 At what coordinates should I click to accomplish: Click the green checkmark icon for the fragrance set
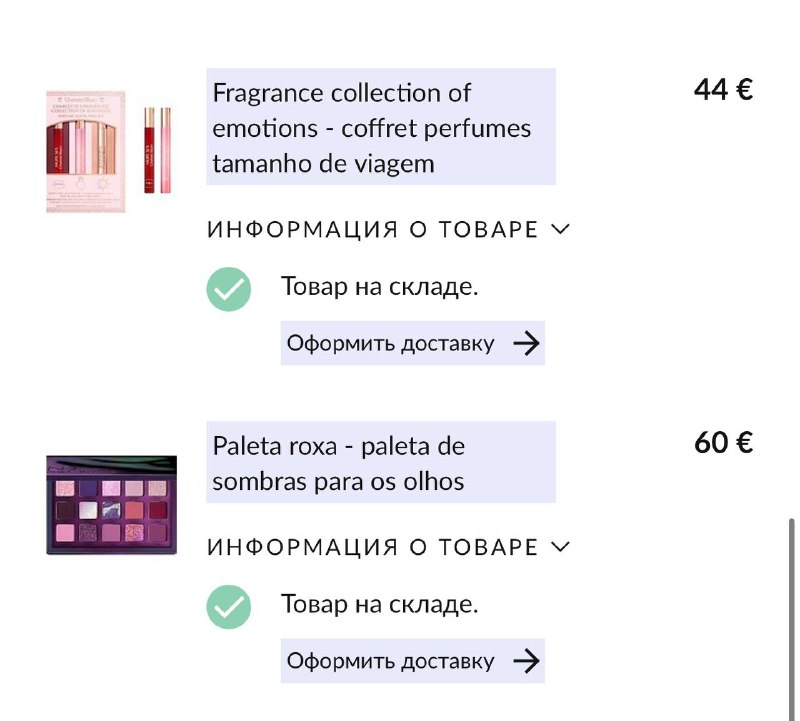(229, 289)
